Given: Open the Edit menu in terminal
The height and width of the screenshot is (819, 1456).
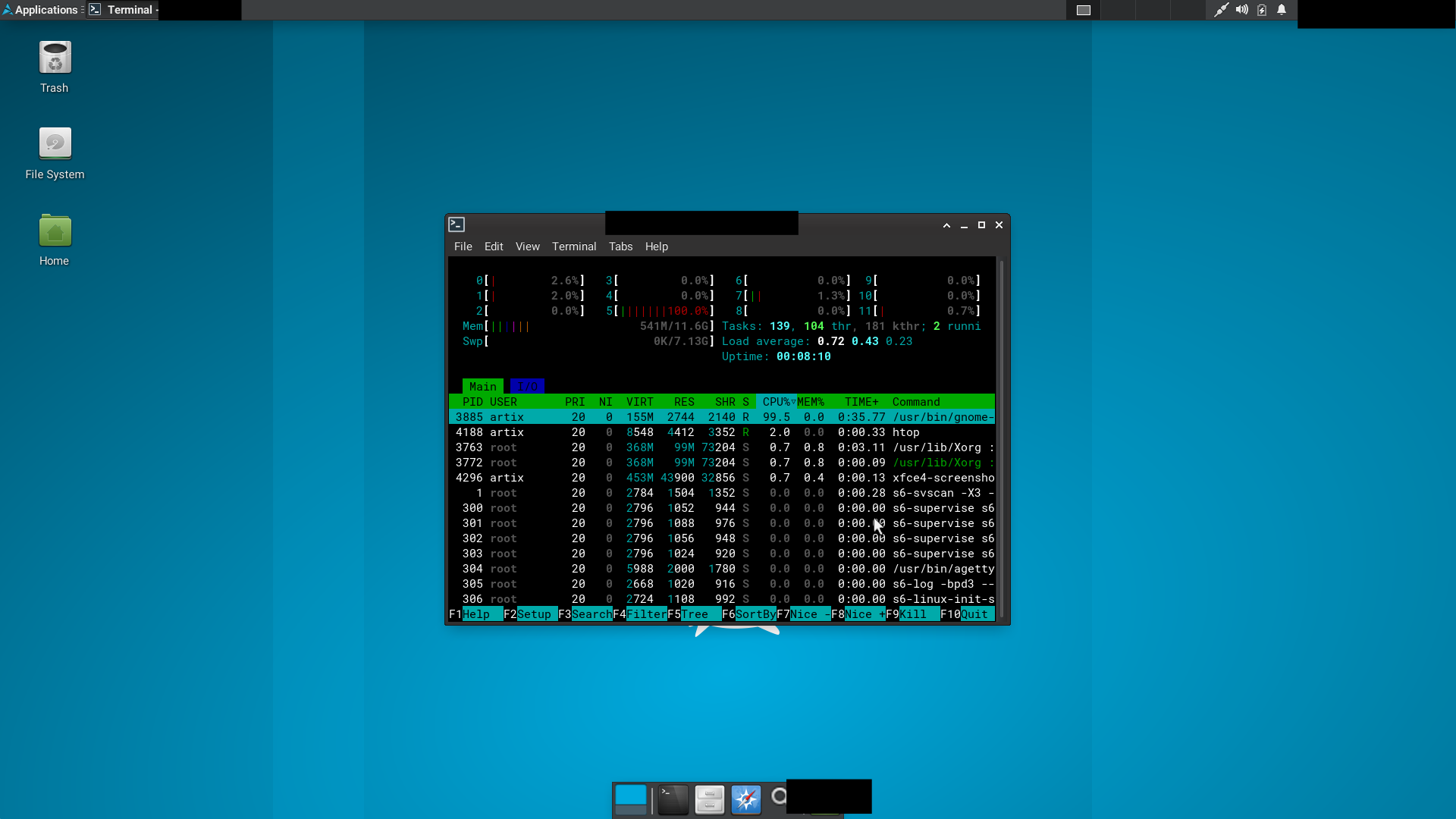Looking at the screenshot, I should click(x=494, y=246).
